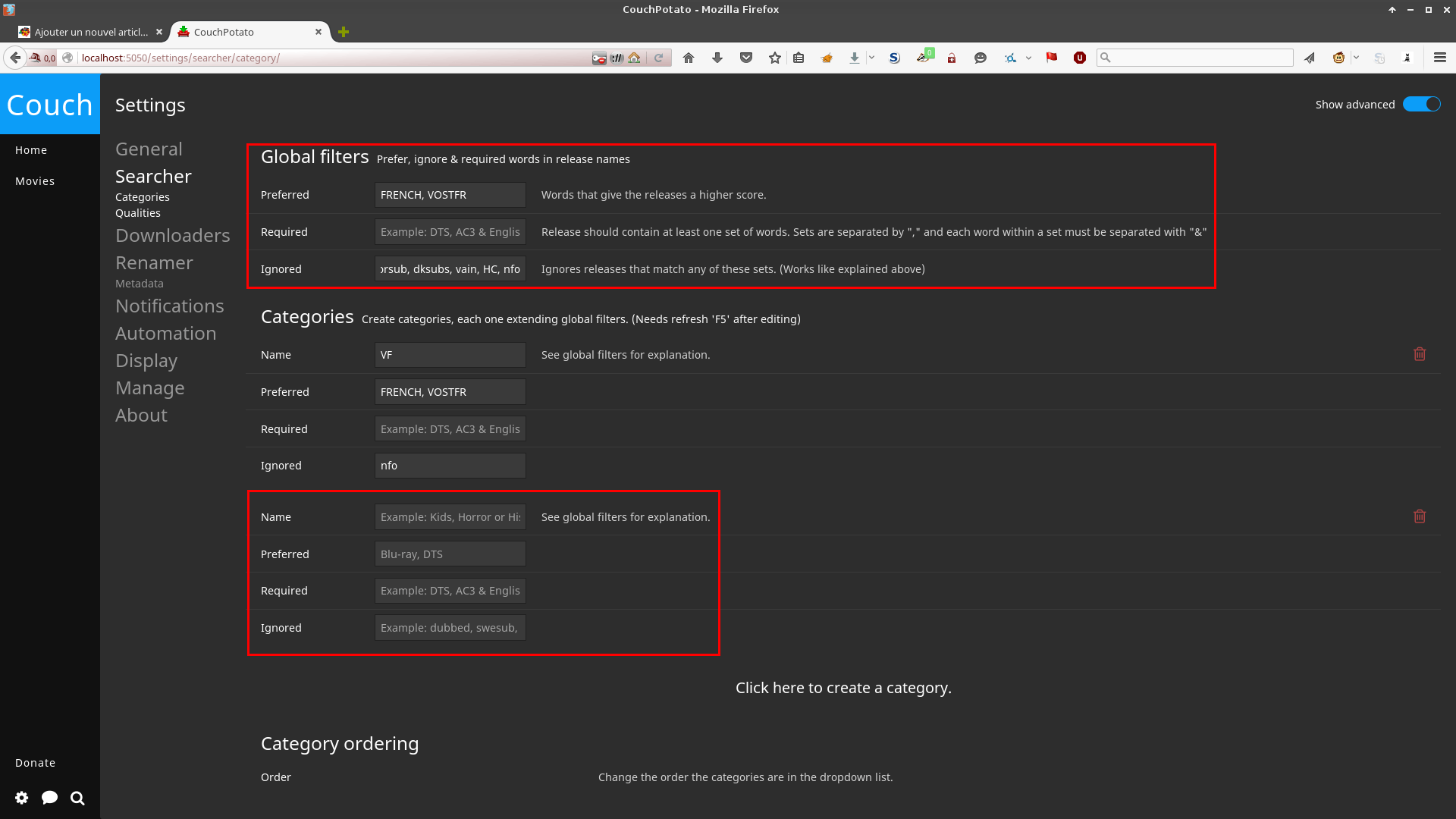
Task: Click the paper plane send icon
Action: click(x=1310, y=58)
